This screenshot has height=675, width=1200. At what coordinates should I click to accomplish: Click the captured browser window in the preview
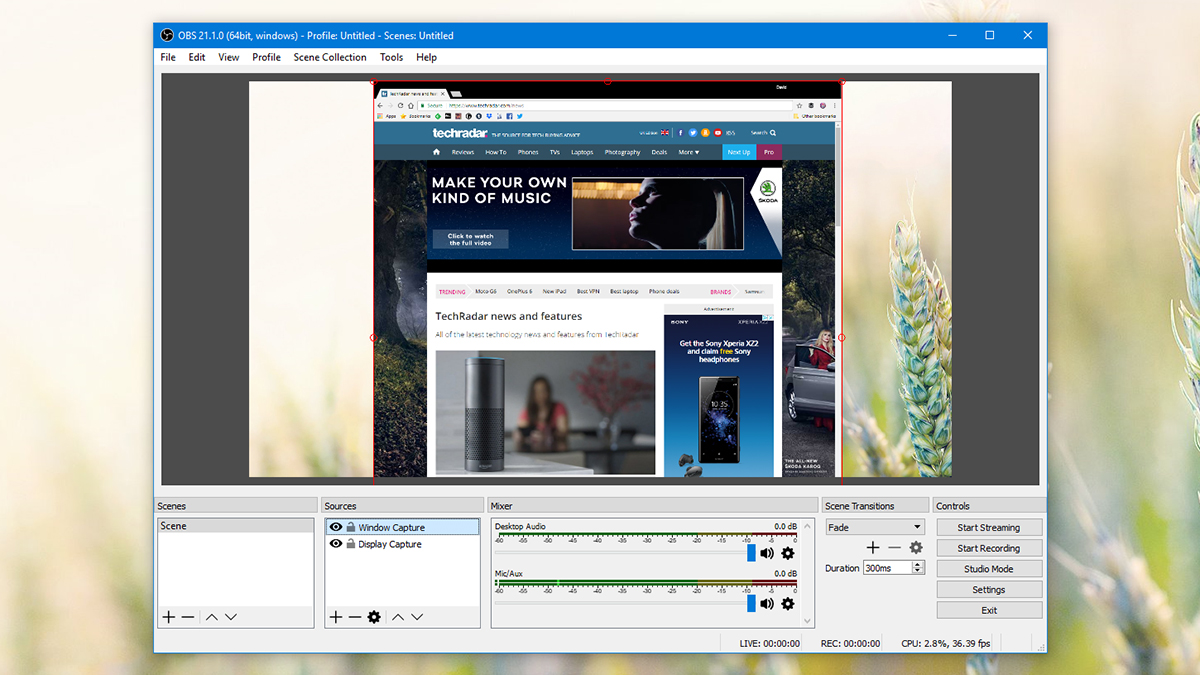(x=607, y=280)
